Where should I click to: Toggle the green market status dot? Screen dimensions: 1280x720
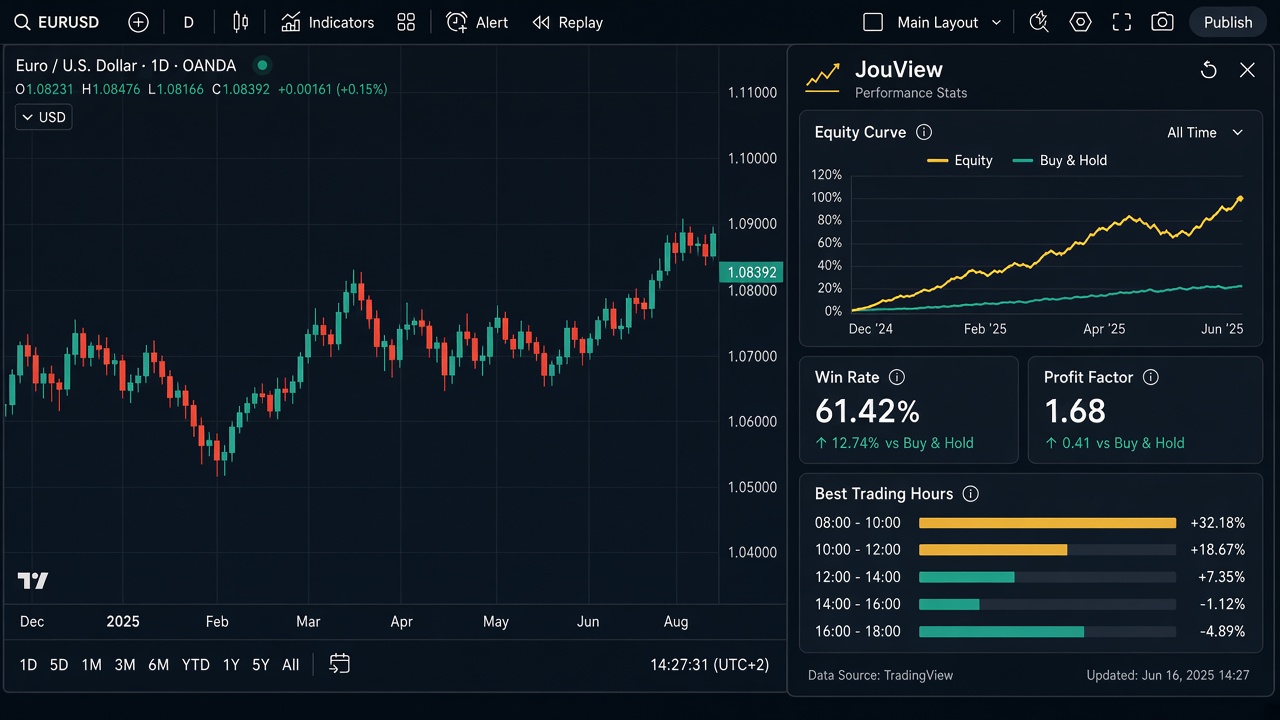262,66
